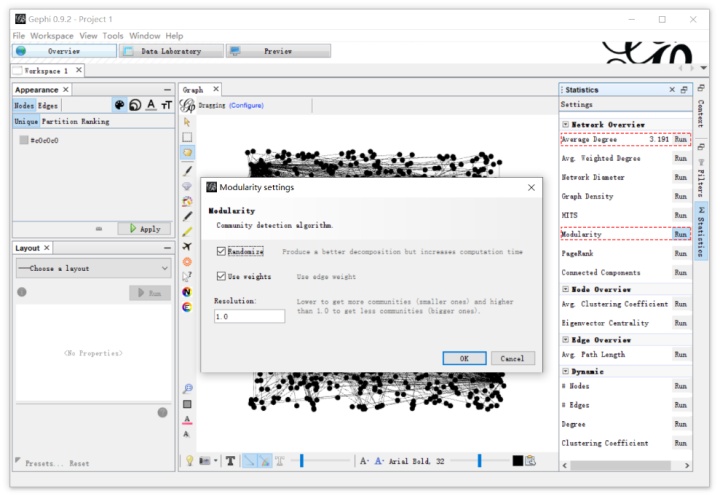Select the drag hand tool
Viewport: 720px width, 499px height.
tap(187, 152)
